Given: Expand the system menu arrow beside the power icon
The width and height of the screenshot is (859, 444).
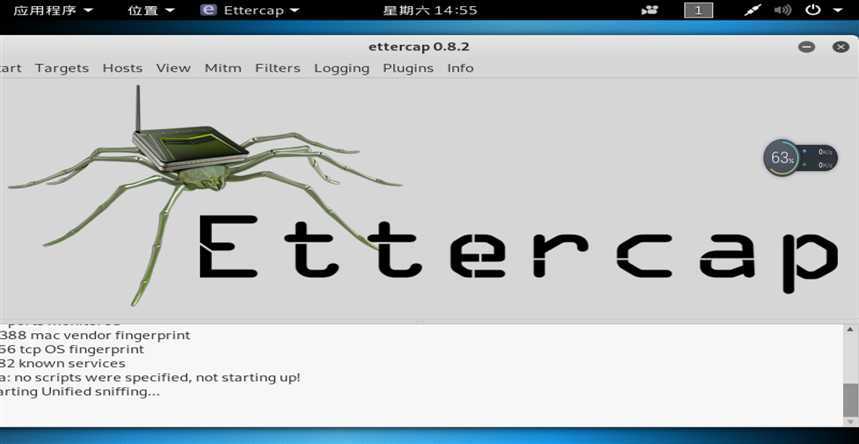Looking at the screenshot, I should coord(838,10).
